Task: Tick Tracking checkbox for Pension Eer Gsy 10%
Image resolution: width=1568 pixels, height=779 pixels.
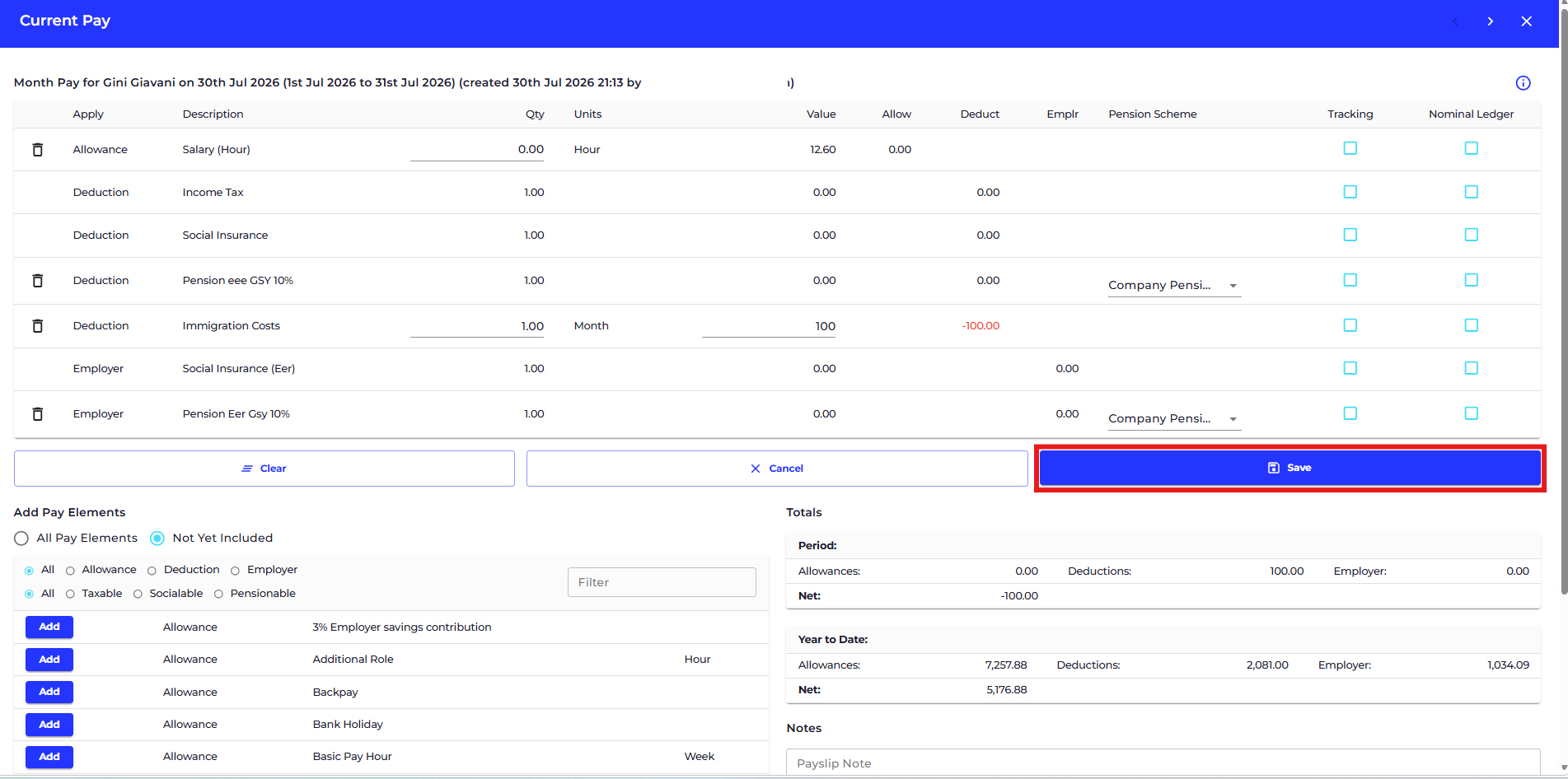Action: [1350, 413]
